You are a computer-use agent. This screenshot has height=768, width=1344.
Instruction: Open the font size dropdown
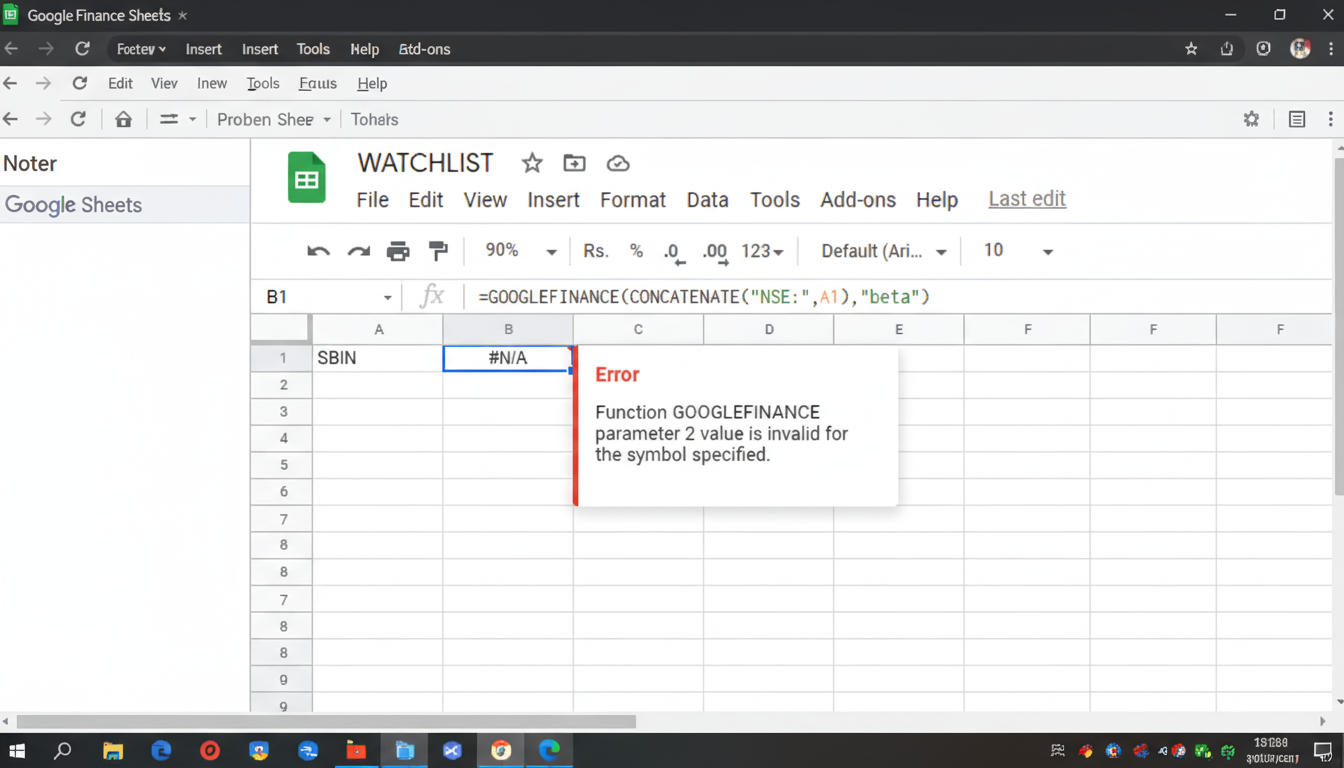click(x=1015, y=251)
